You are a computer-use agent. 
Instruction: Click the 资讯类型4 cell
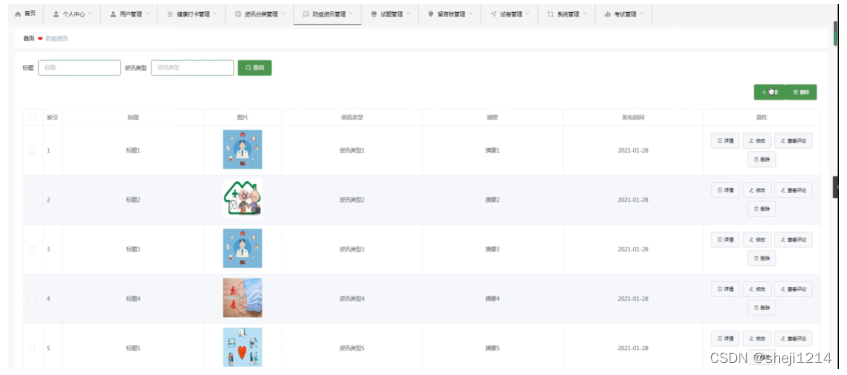[x=352, y=299]
